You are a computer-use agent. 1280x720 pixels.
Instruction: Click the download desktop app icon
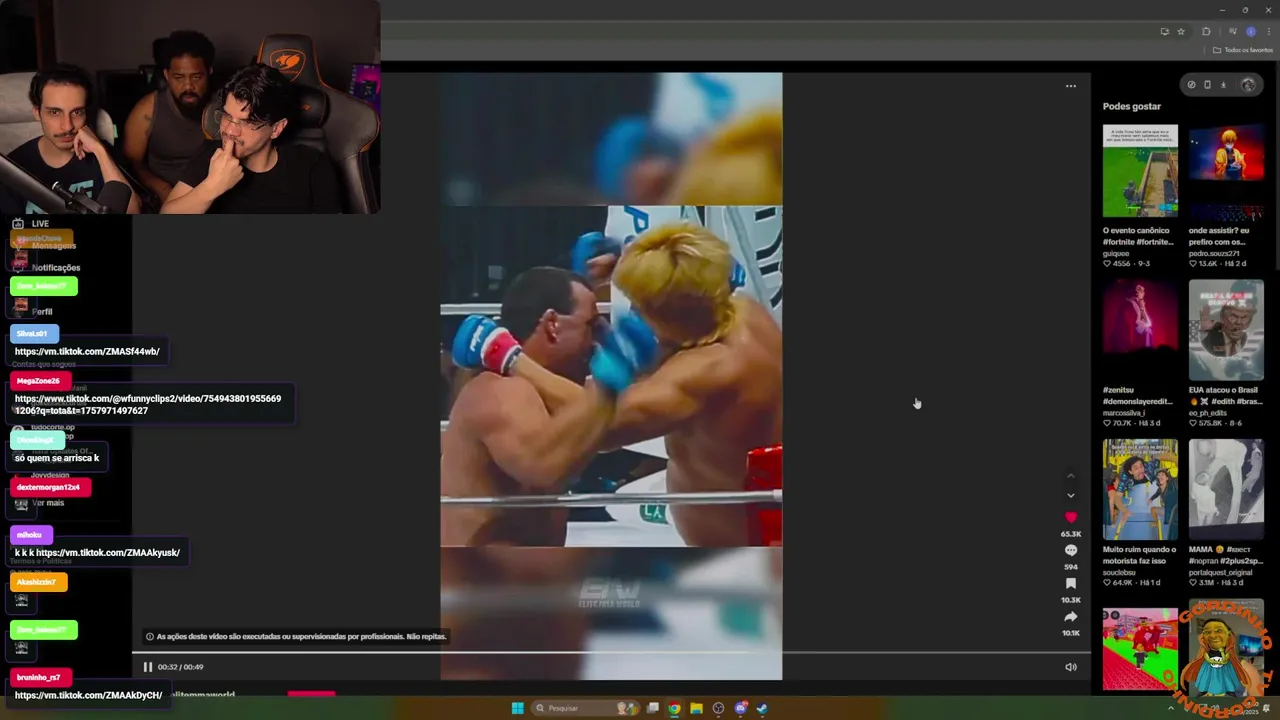[x=1222, y=85]
